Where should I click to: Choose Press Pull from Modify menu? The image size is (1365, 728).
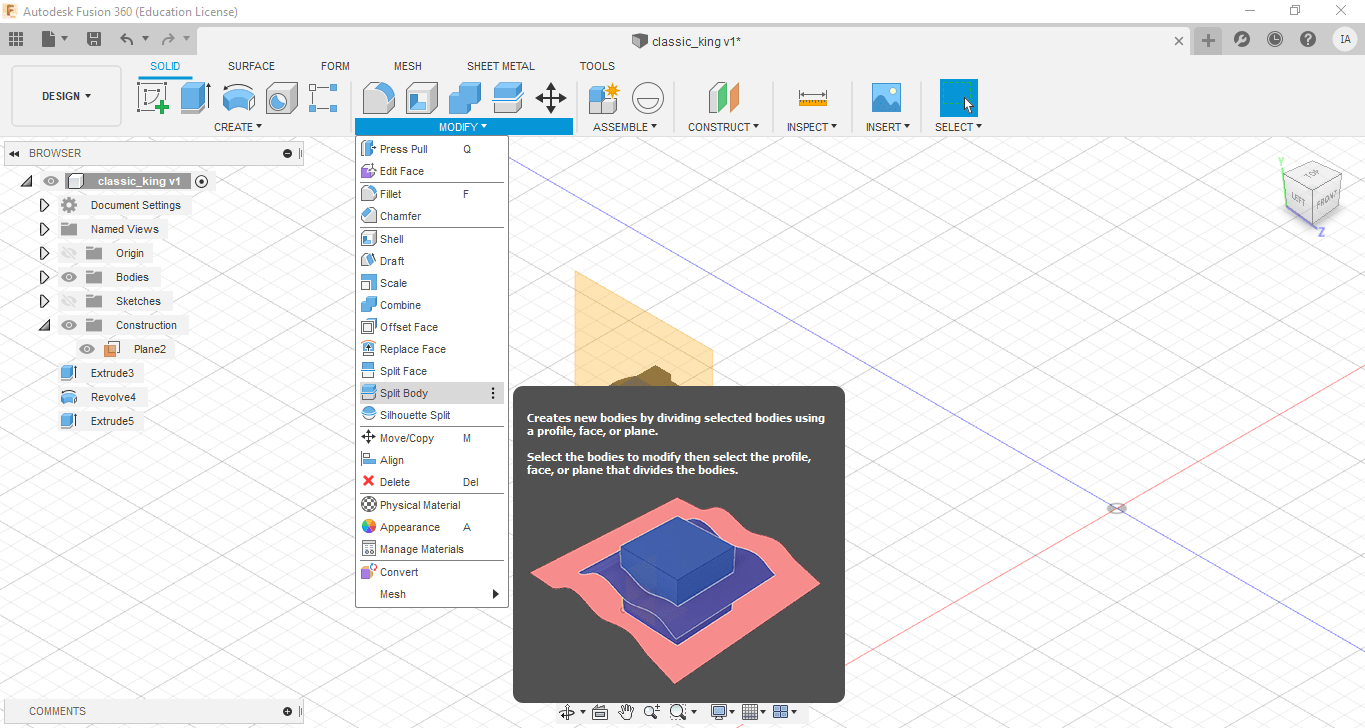(432, 149)
